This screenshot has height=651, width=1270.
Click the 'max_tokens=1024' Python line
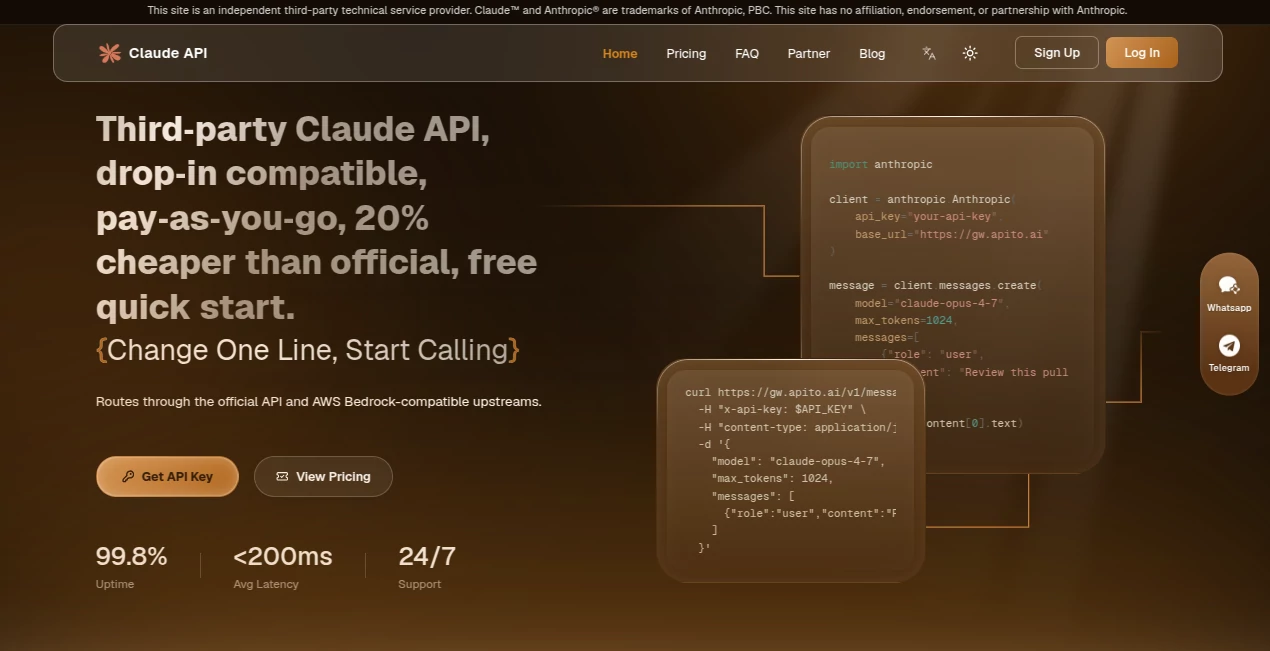coord(906,320)
